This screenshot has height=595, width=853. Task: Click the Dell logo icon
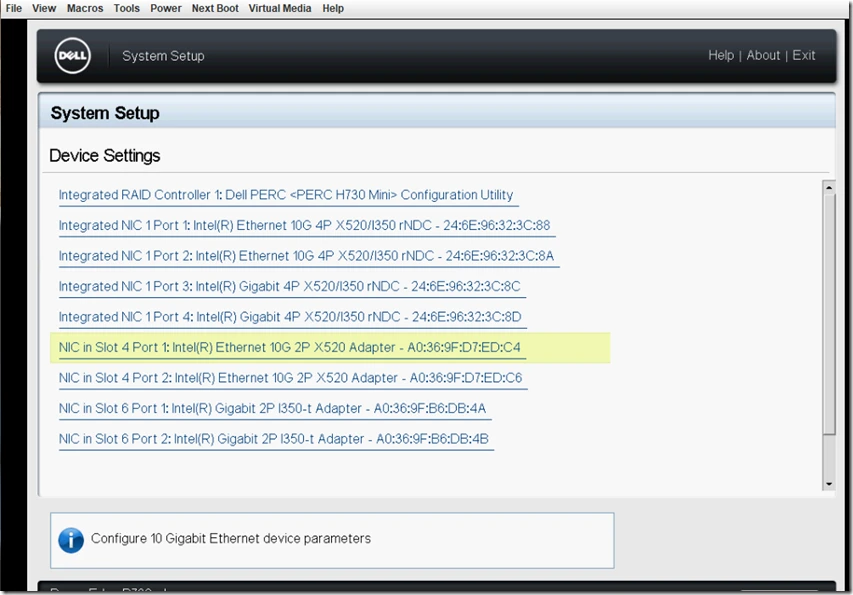point(72,56)
